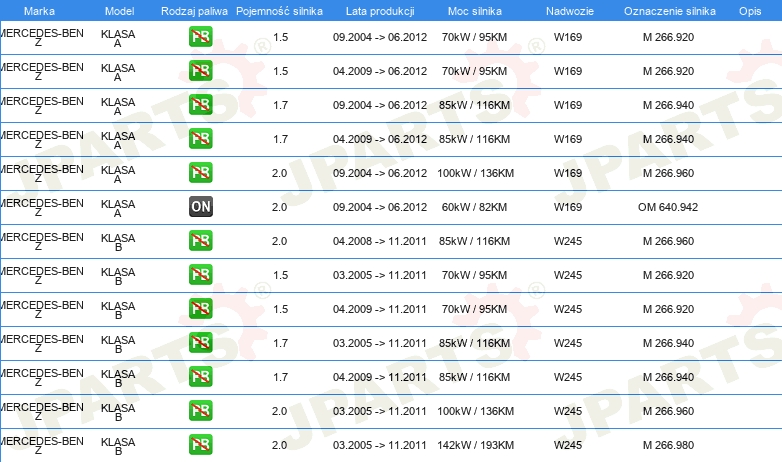Click KLASA A in the diesel ON row

point(118,208)
